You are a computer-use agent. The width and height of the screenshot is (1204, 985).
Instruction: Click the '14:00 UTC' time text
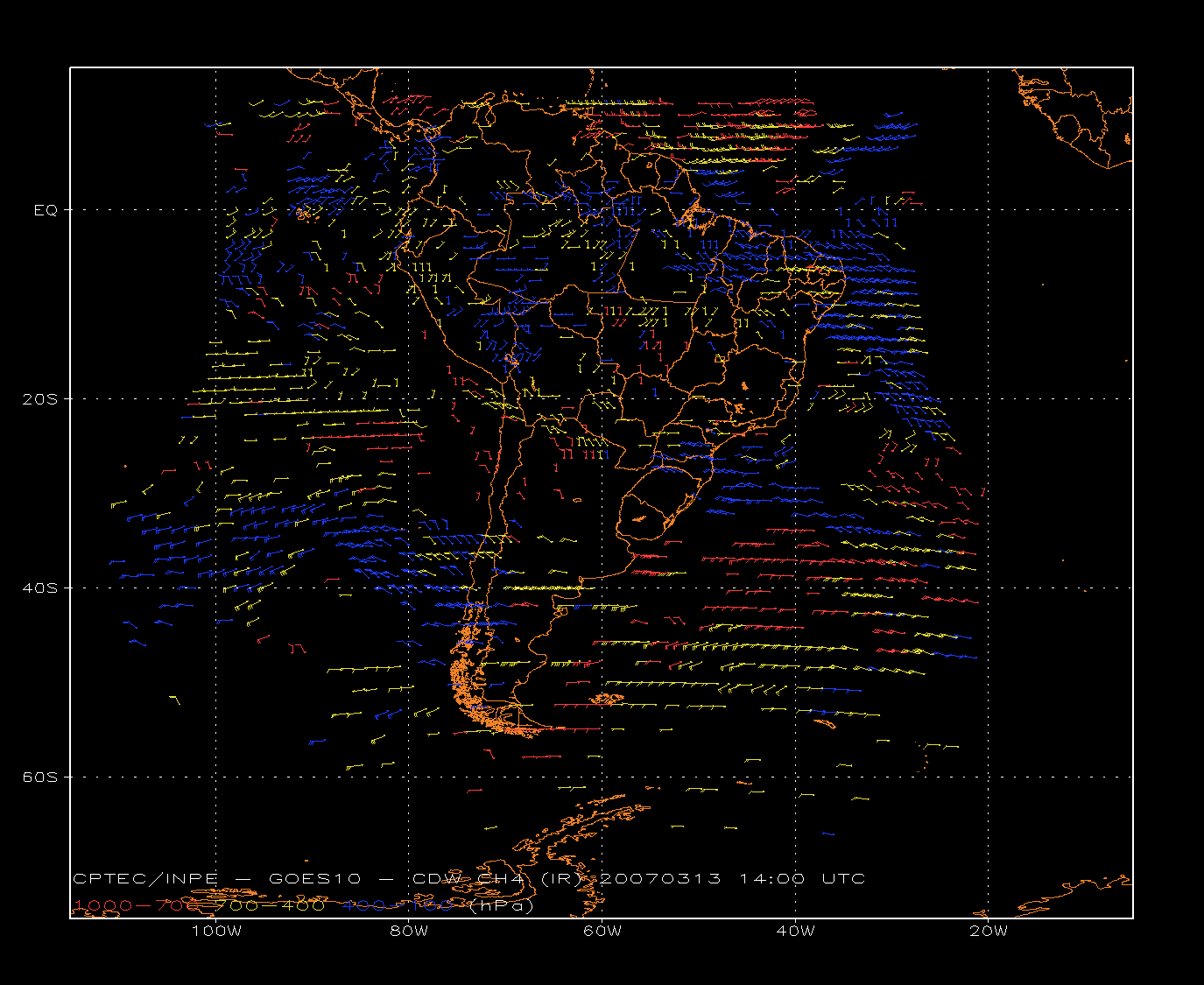pos(803,879)
